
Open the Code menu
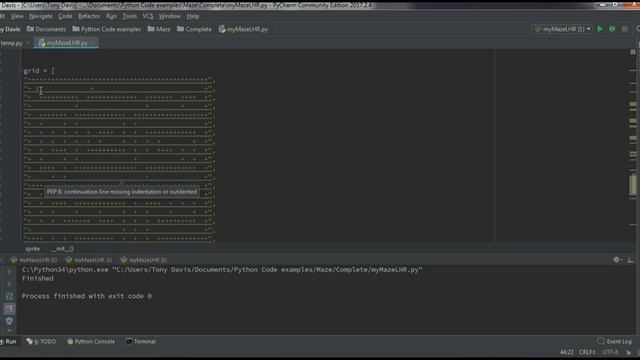click(x=65, y=16)
